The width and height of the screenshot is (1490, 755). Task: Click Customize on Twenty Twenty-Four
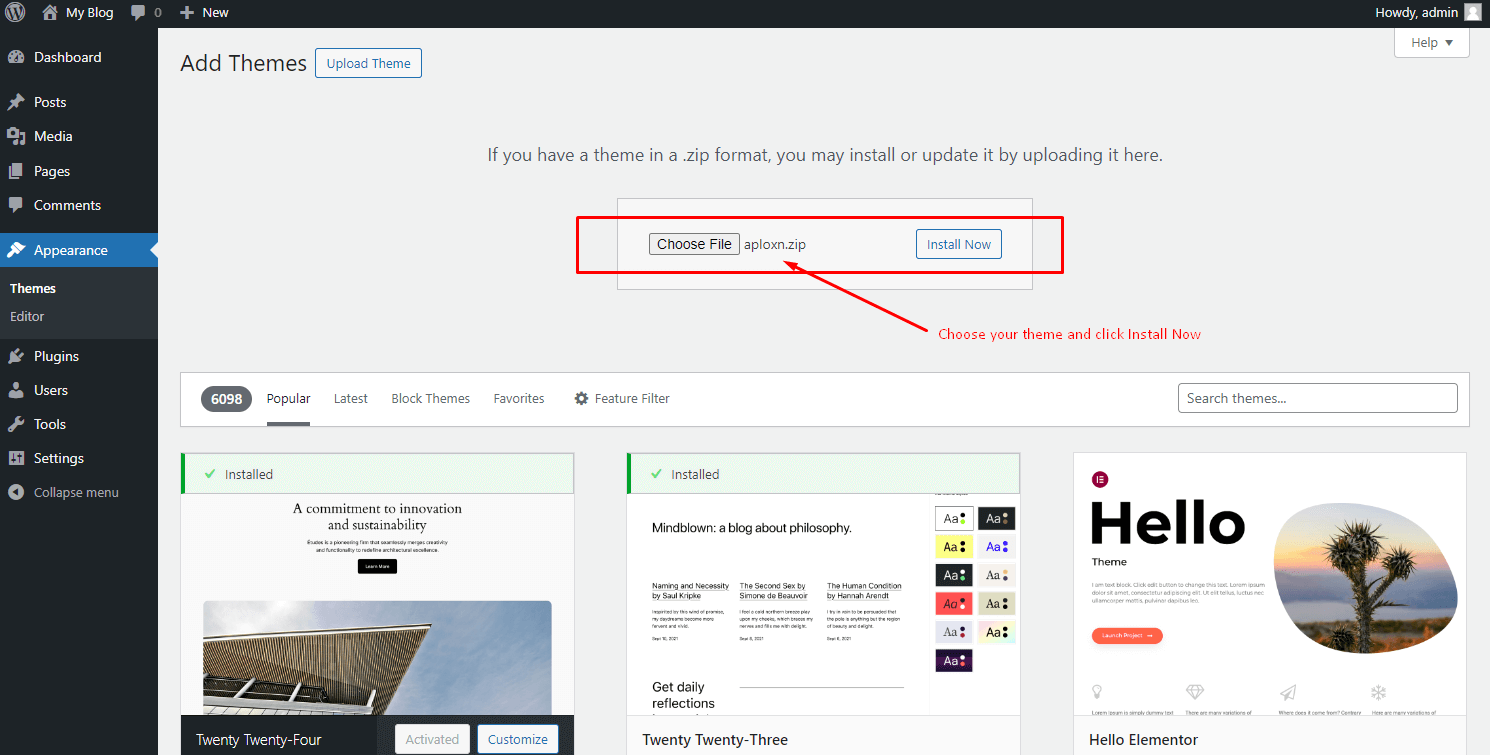[x=518, y=739]
